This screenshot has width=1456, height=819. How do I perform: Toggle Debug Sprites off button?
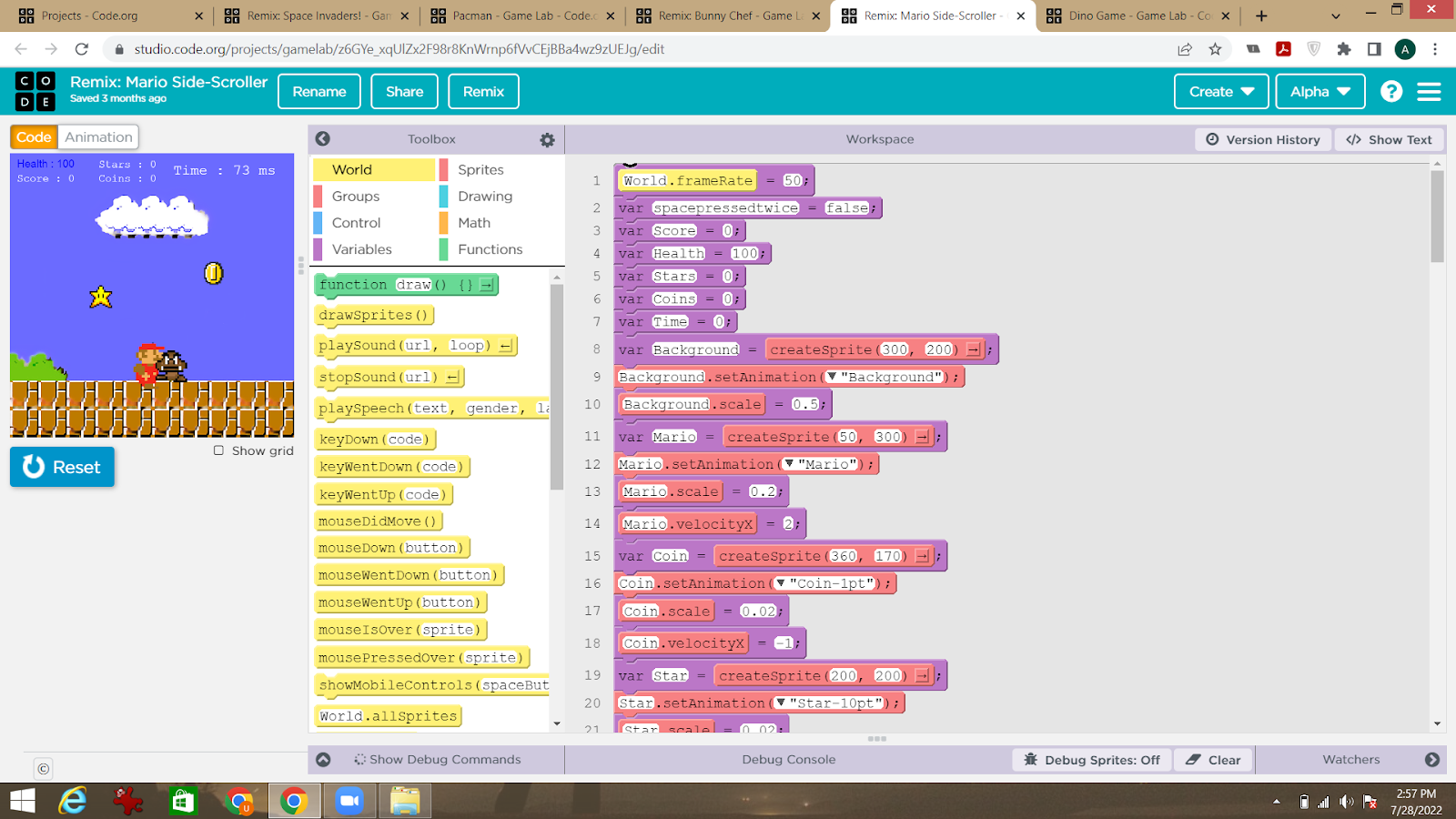coord(1092,760)
